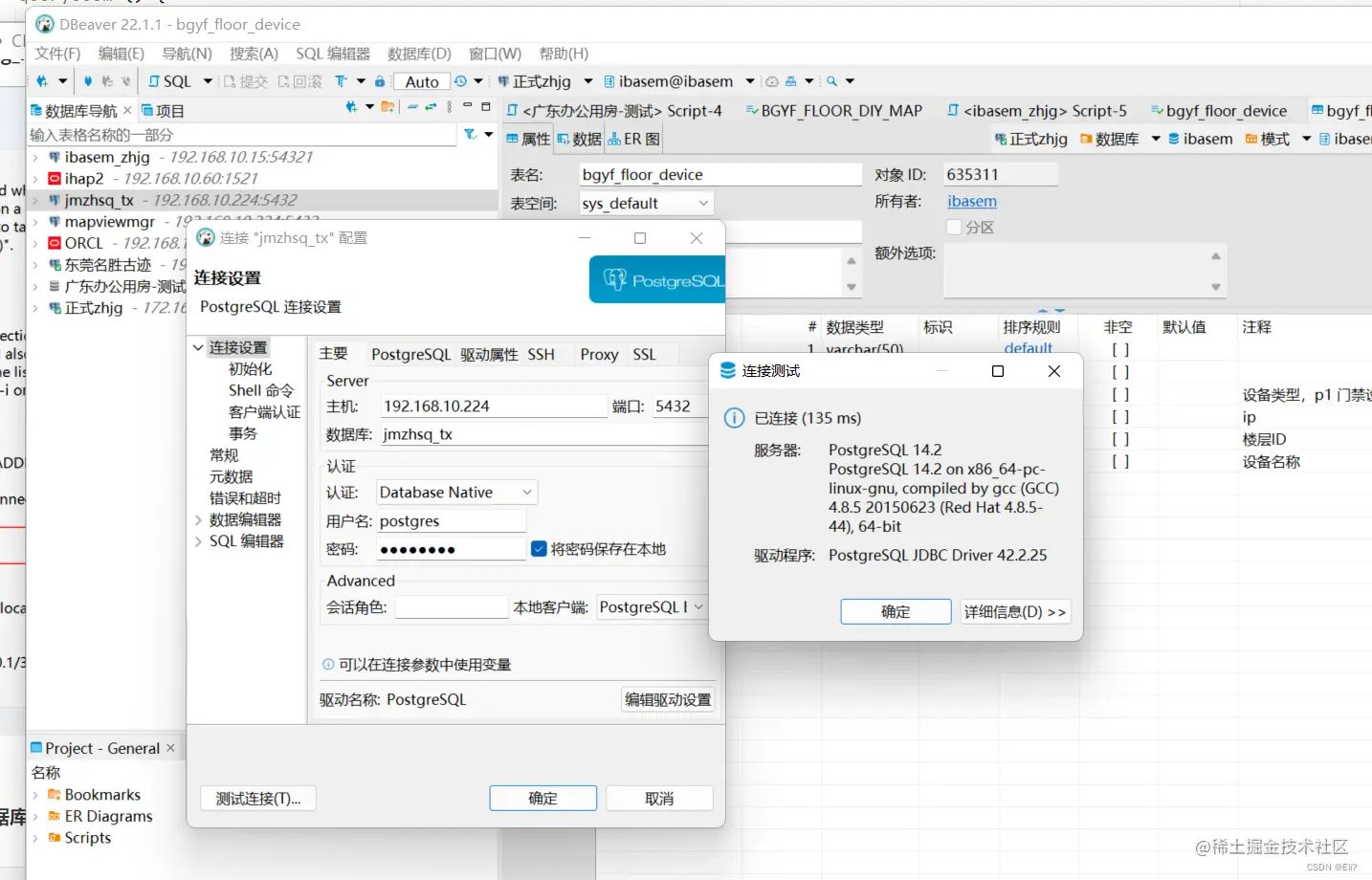Screen dimensions: 1372x880
Task: Click the 用户名 field containing postgres
Action: (x=452, y=520)
